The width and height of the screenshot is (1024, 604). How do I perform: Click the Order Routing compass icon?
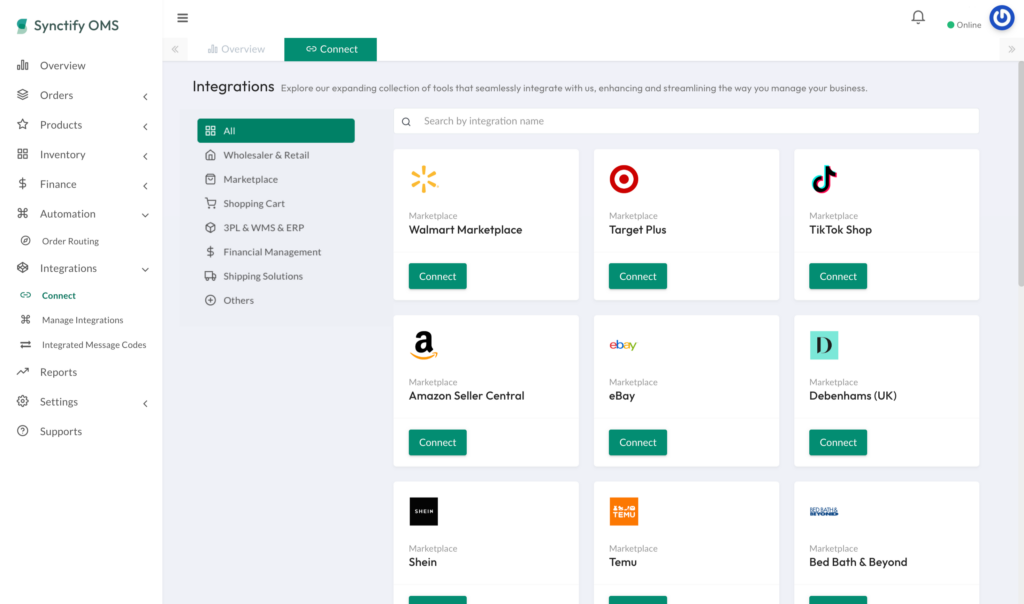[x=25, y=240]
